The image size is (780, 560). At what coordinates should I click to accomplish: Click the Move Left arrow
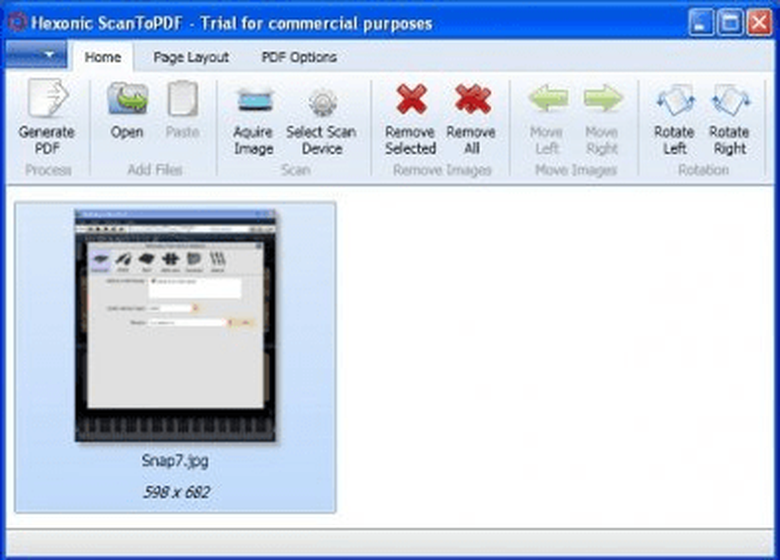point(548,98)
